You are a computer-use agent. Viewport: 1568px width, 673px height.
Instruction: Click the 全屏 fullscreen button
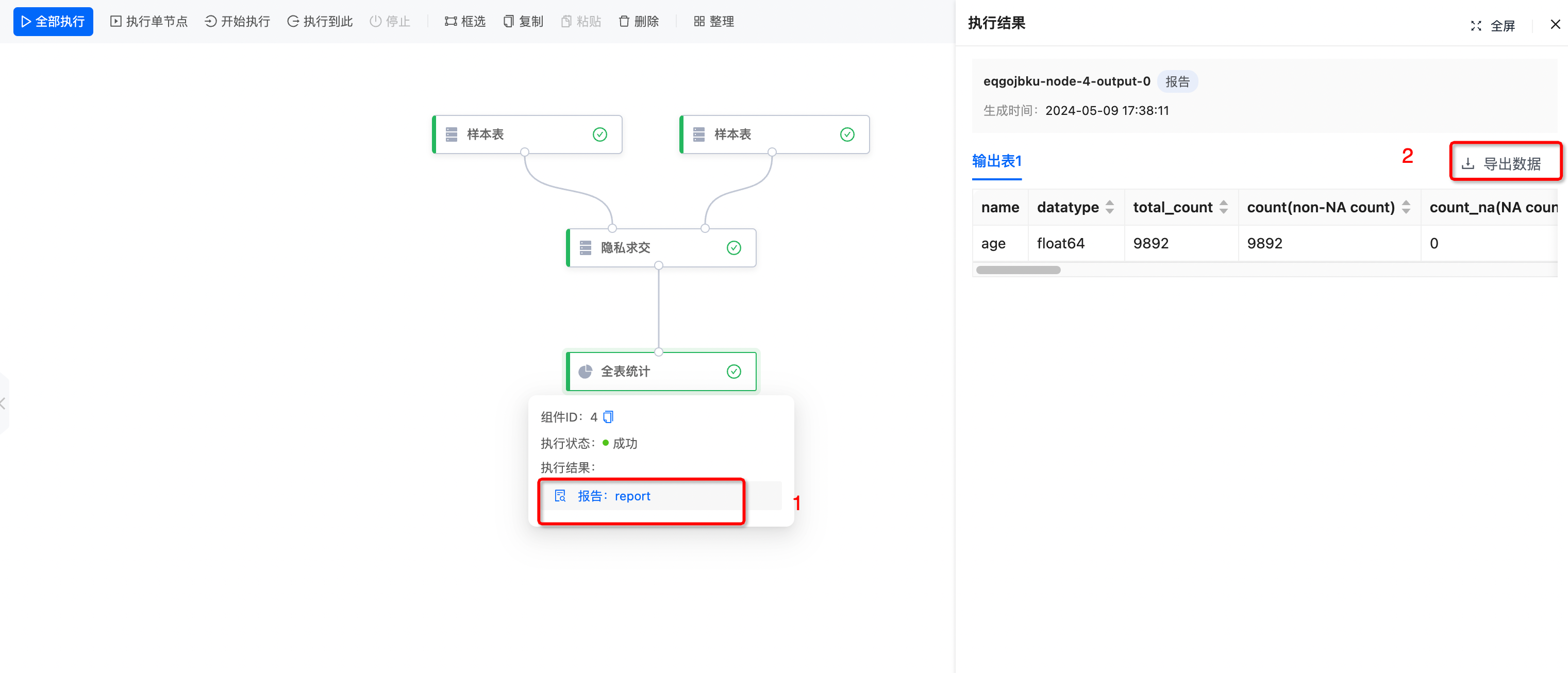(1493, 26)
